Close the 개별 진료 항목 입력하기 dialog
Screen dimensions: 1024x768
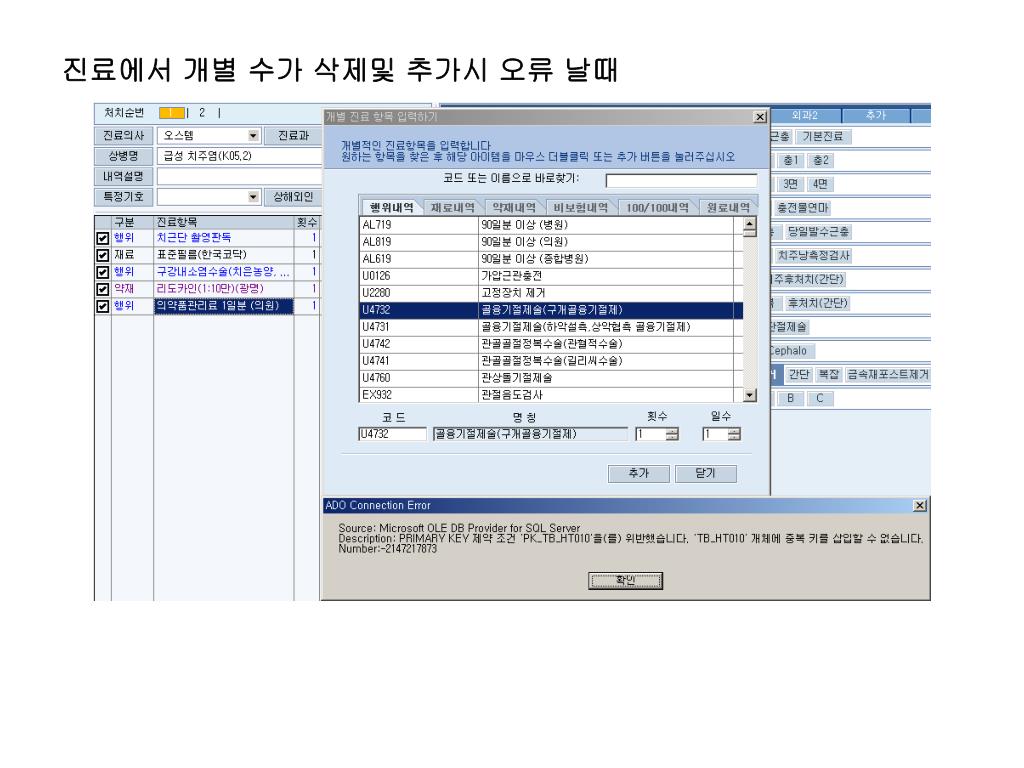pos(760,117)
